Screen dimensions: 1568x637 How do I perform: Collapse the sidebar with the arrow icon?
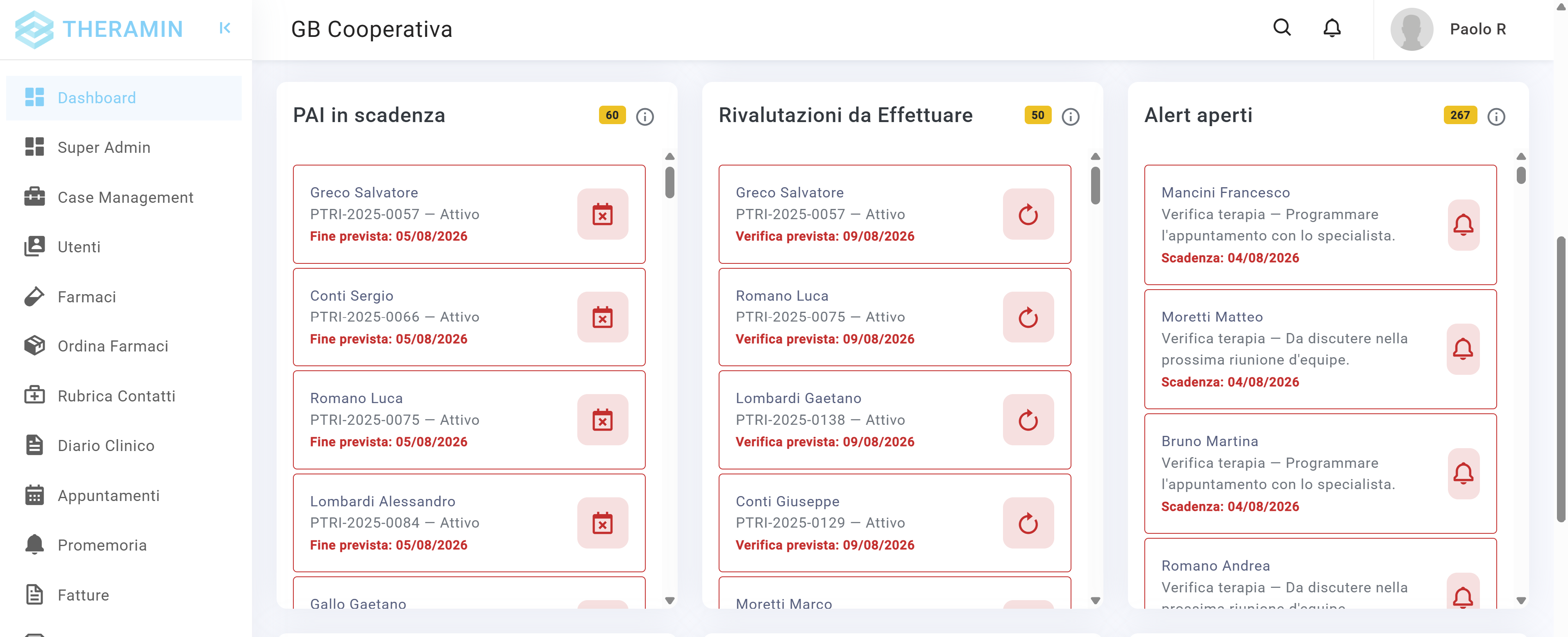coord(225,28)
